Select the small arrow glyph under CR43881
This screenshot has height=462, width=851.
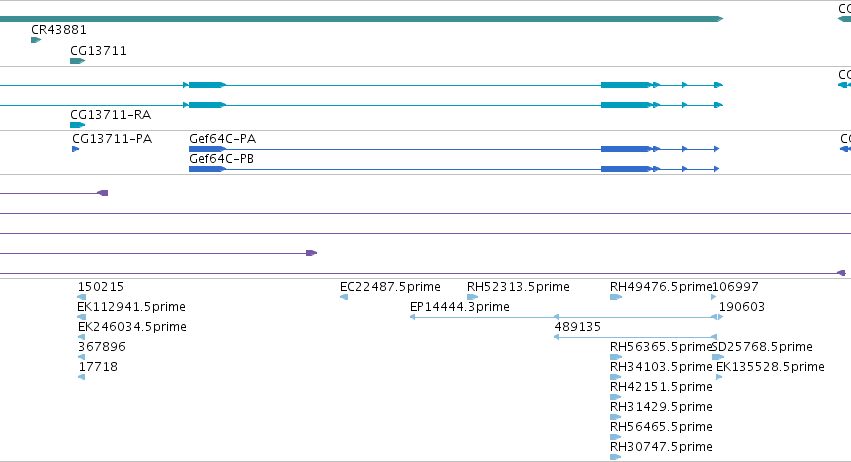pyautogui.click(x=36, y=40)
